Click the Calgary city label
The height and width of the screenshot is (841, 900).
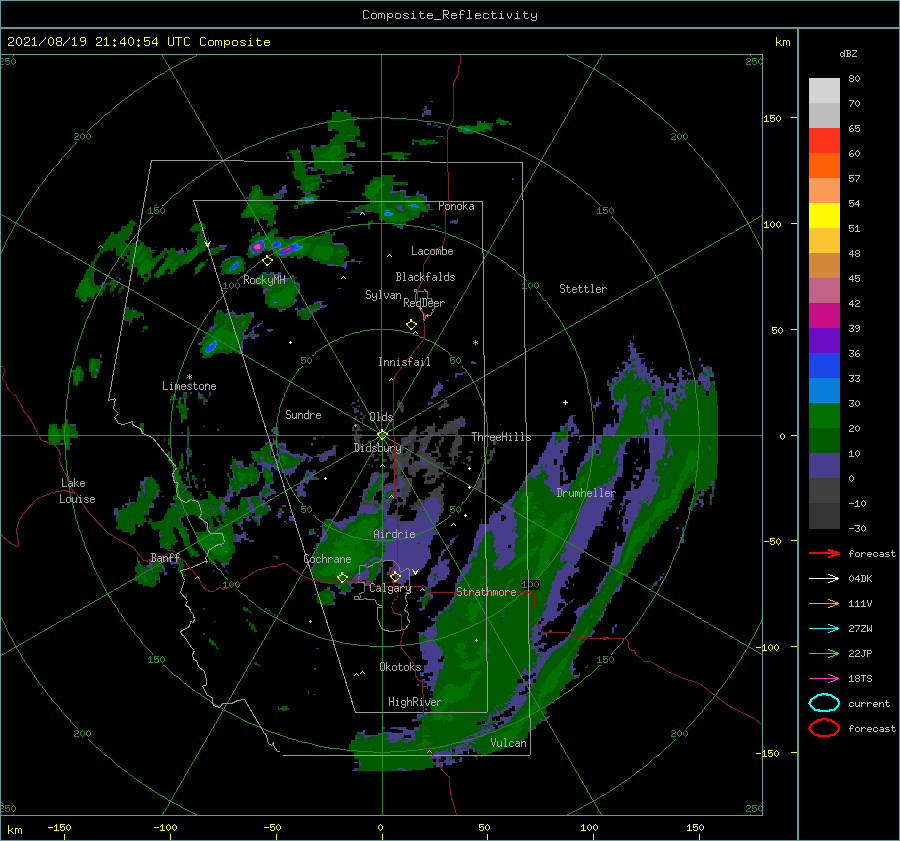[x=390, y=588]
